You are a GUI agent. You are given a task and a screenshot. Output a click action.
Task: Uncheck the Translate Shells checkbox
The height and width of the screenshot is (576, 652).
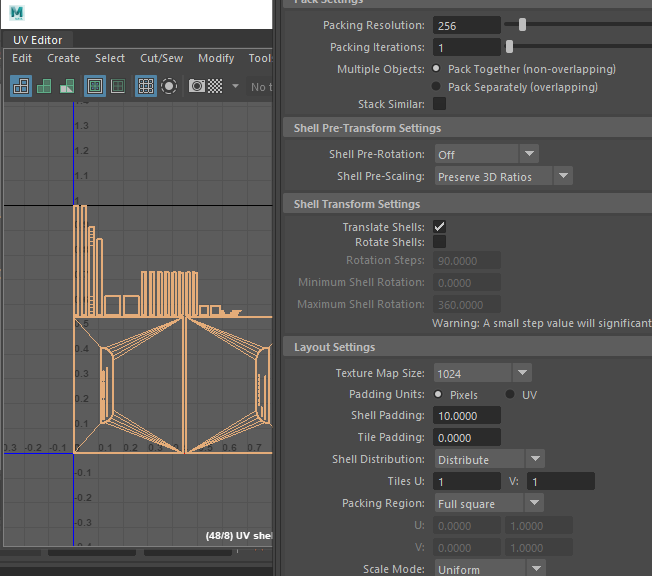[x=440, y=227]
